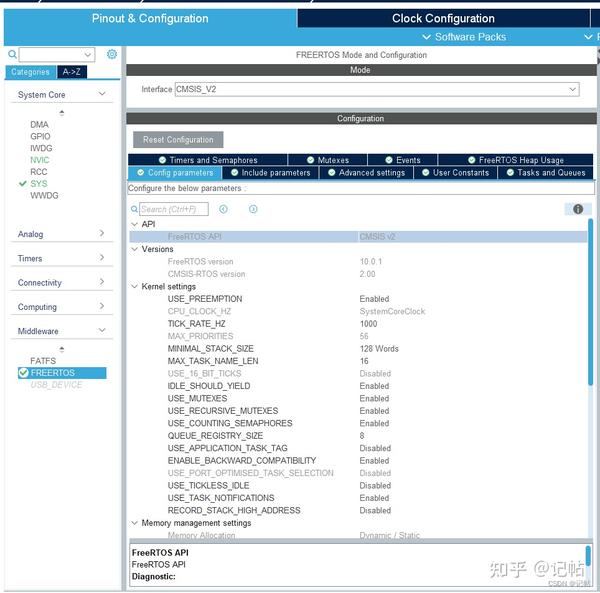Toggle USE_TICKLESS_IDLE Disabled value
This screenshot has width=600, height=593.
[375, 485]
